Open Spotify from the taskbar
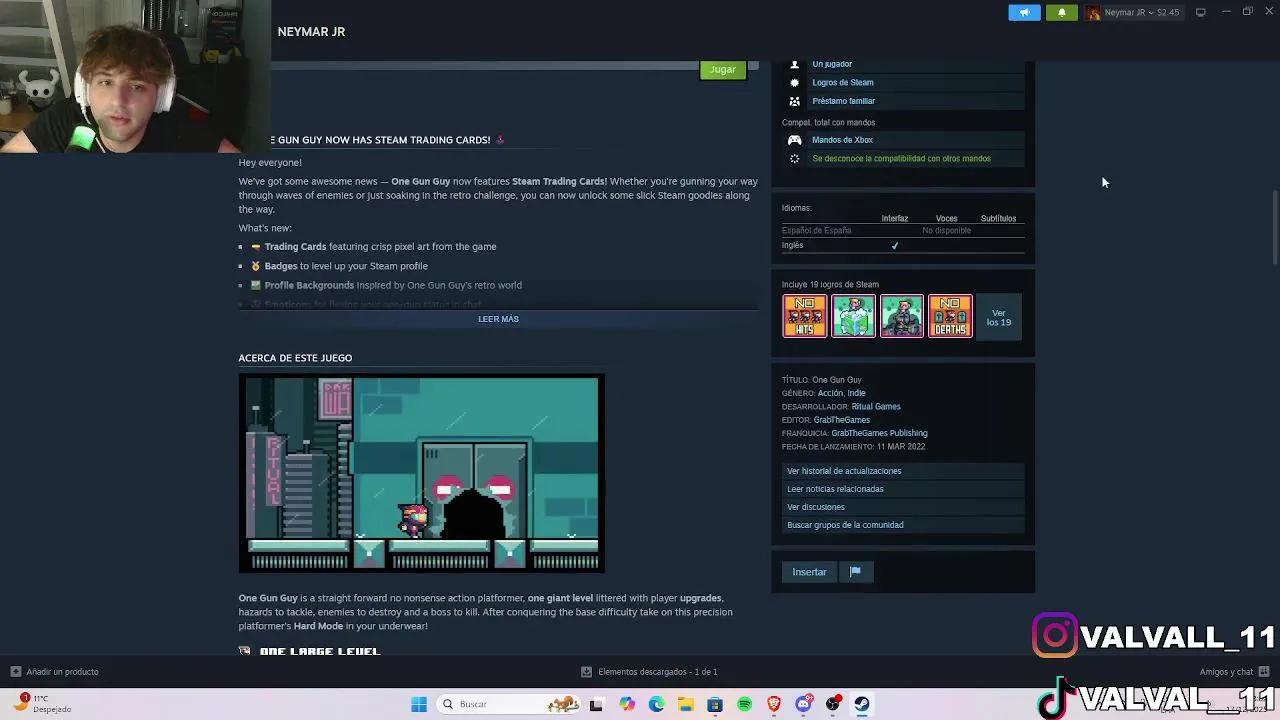Screen dimensions: 1280x720 [745, 704]
